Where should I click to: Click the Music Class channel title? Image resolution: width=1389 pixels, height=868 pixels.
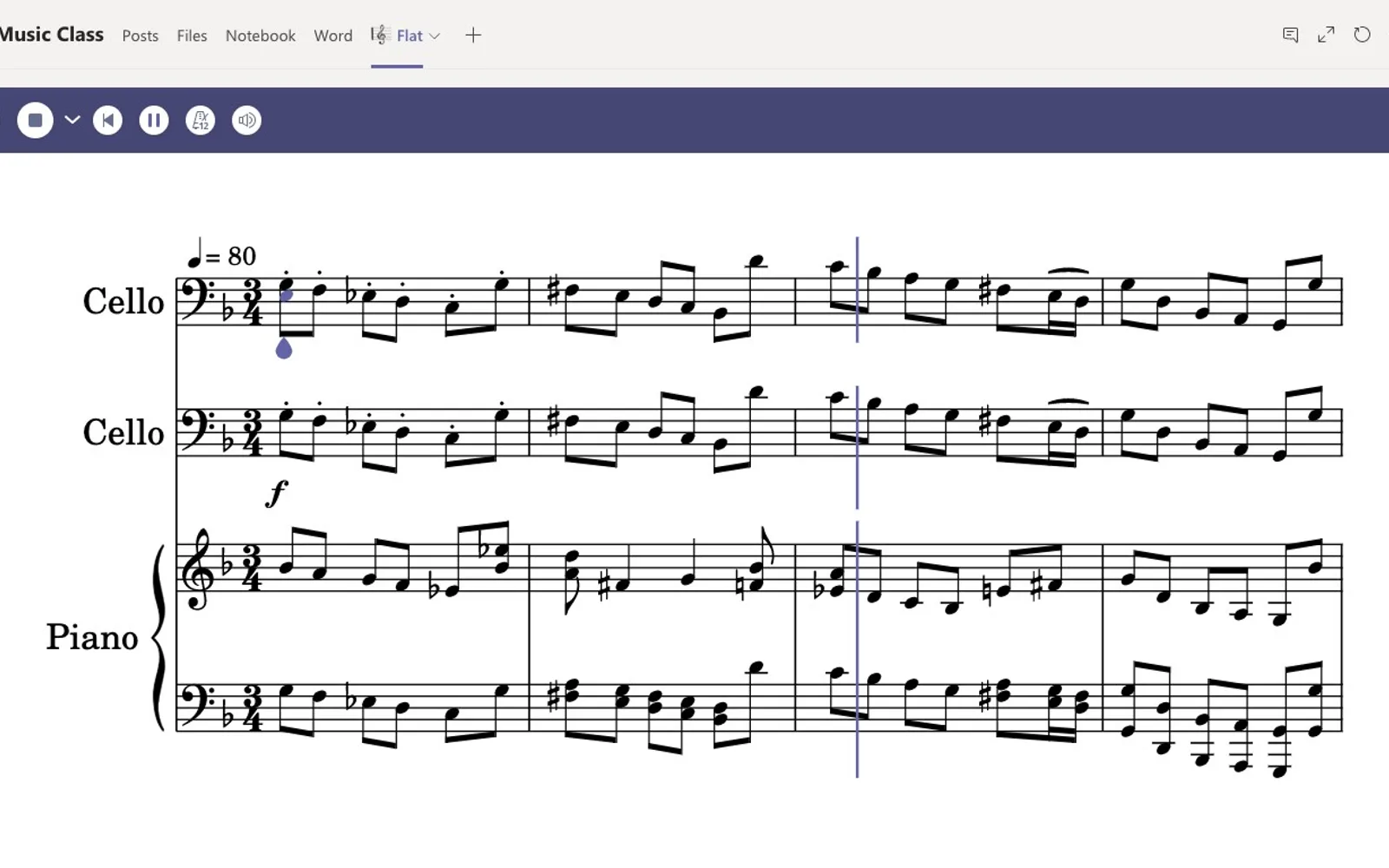[52, 35]
